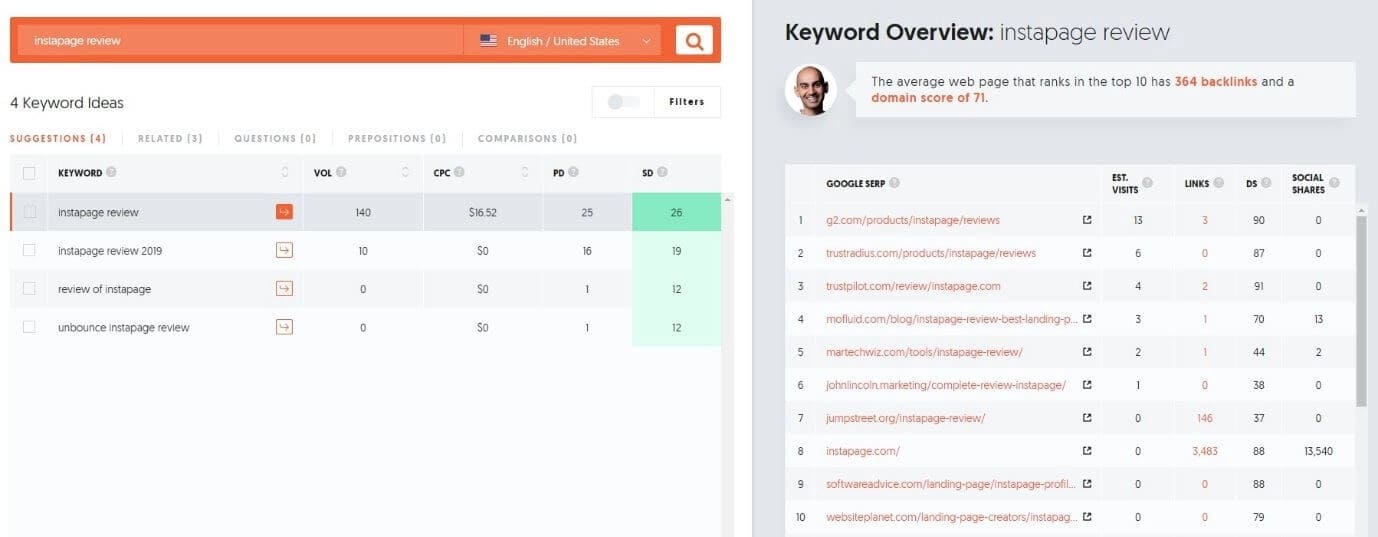Open the mofluid.com blog link

tap(951, 319)
